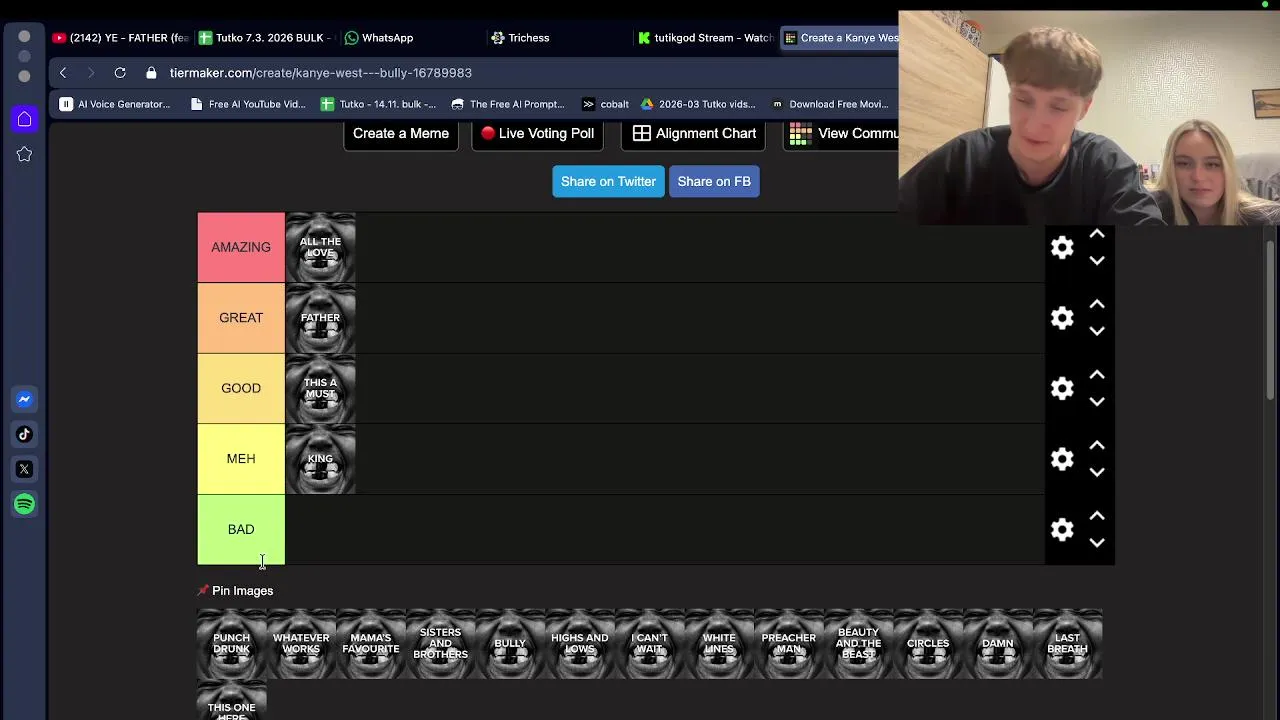1280x720 pixels.
Task: Open TikTok in the sidebar
Action: tap(24, 434)
